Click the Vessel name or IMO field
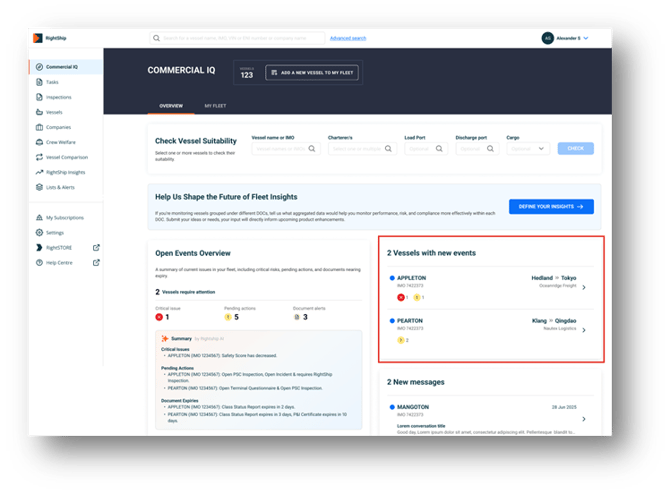 [x=285, y=148]
